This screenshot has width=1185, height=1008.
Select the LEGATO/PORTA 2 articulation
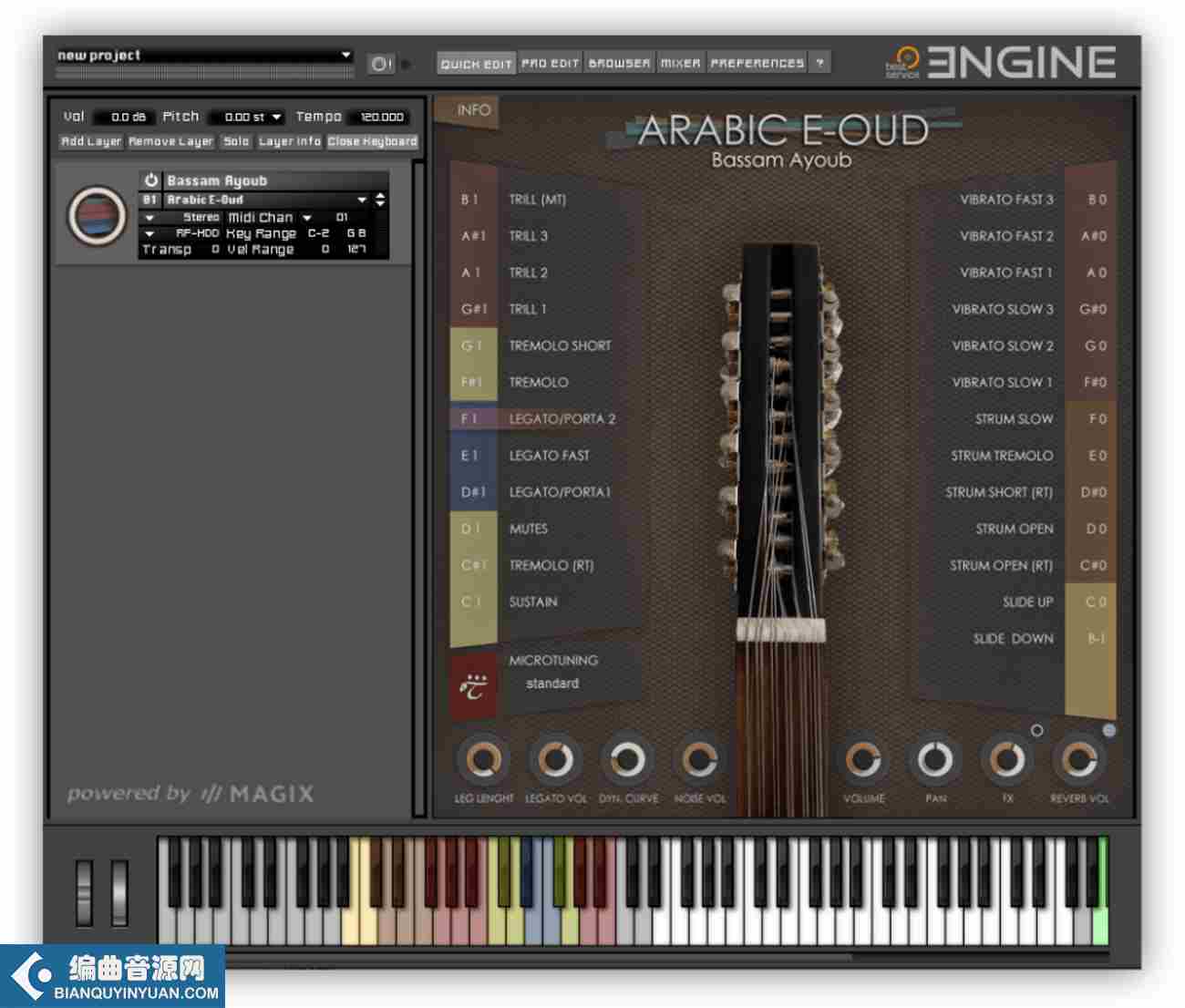562,418
